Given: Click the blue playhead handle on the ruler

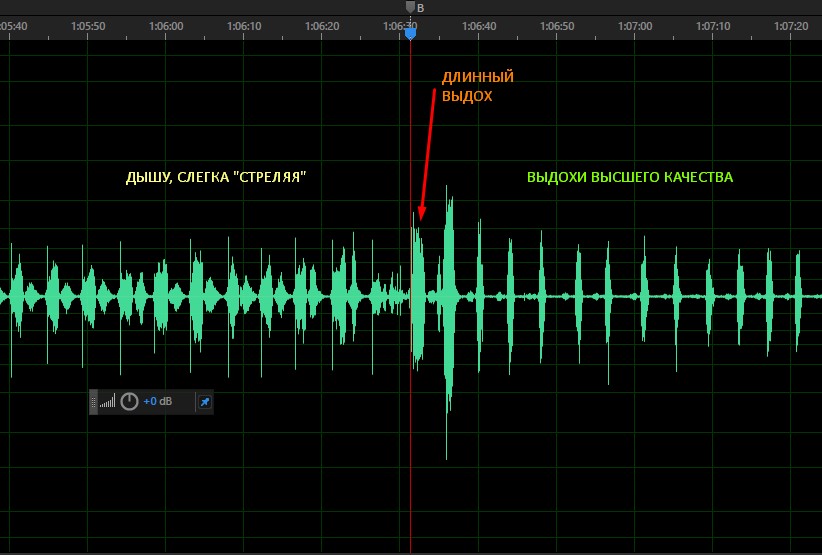Looking at the screenshot, I should click(410, 34).
